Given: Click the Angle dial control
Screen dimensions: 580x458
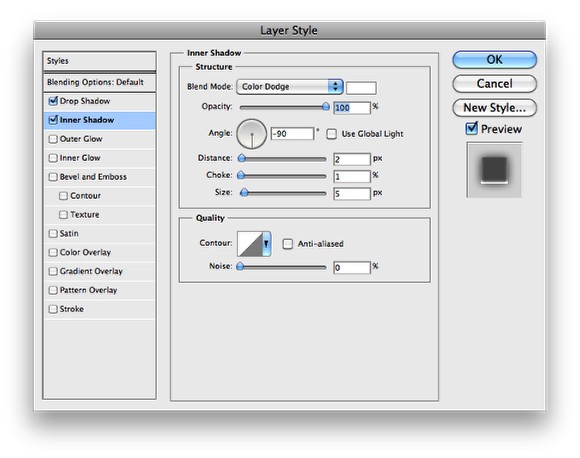Looking at the screenshot, I should (252, 134).
